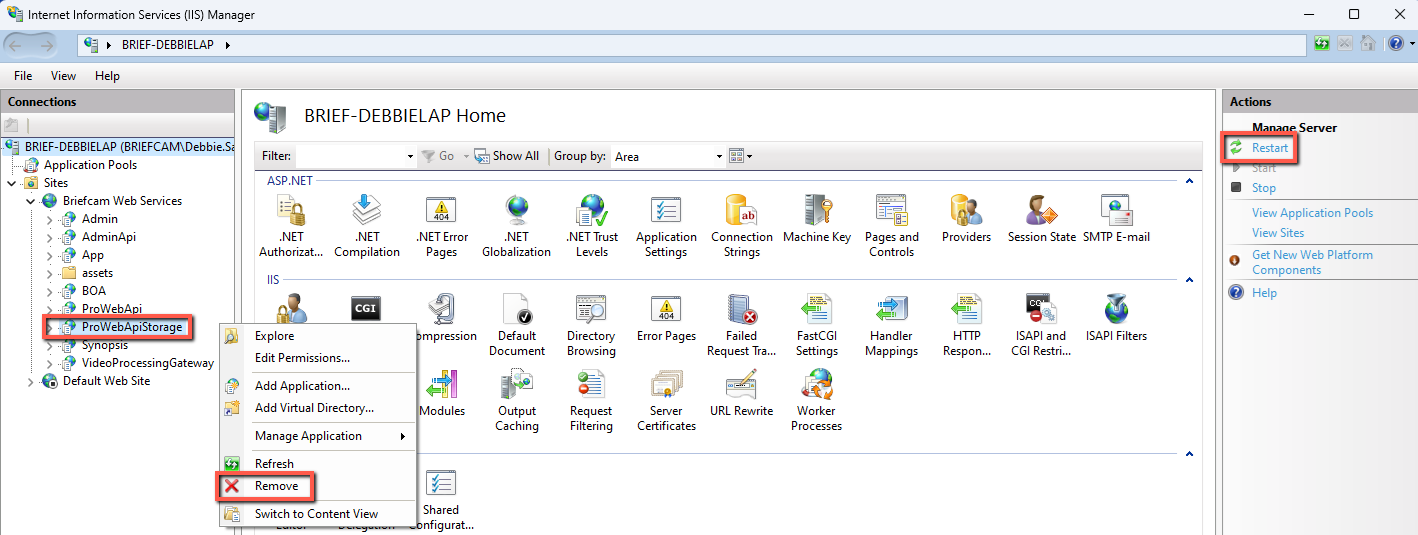The width and height of the screenshot is (1418, 535).
Task: Stop the server from Actions pane
Action: pyautogui.click(x=1263, y=188)
